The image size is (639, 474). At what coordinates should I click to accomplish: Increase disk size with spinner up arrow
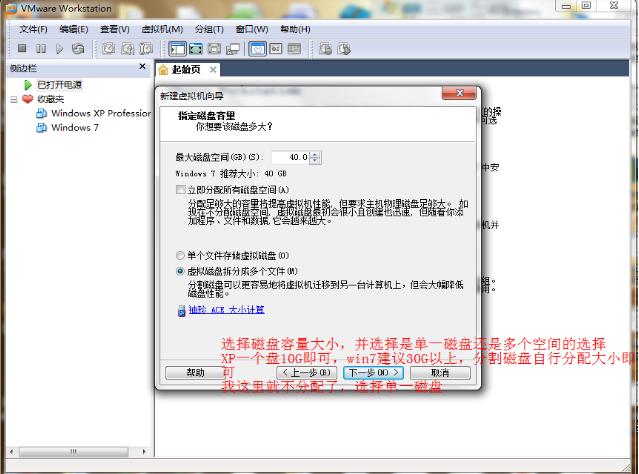pos(315,154)
